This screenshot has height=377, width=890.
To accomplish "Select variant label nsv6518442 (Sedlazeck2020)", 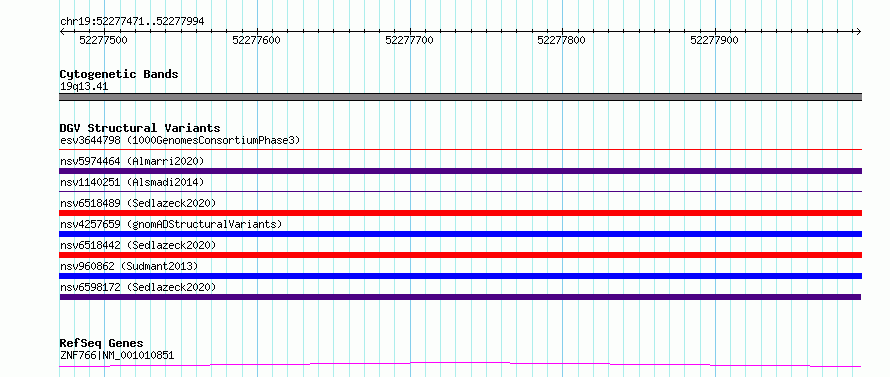I will click(138, 245).
